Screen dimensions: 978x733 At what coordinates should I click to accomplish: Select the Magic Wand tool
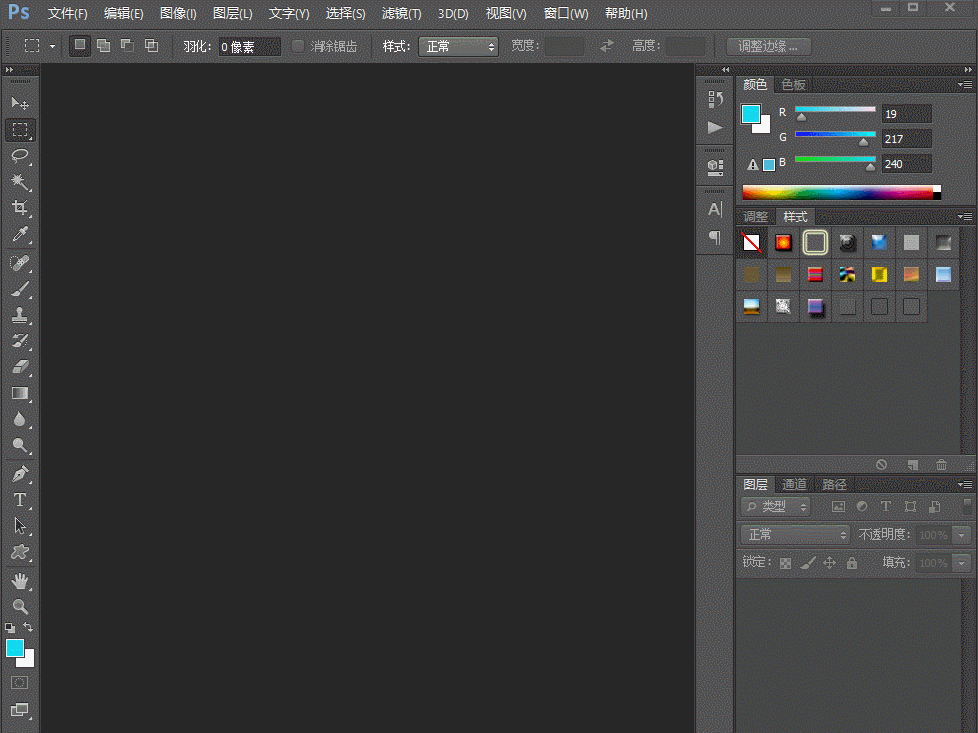[x=20, y=182]
